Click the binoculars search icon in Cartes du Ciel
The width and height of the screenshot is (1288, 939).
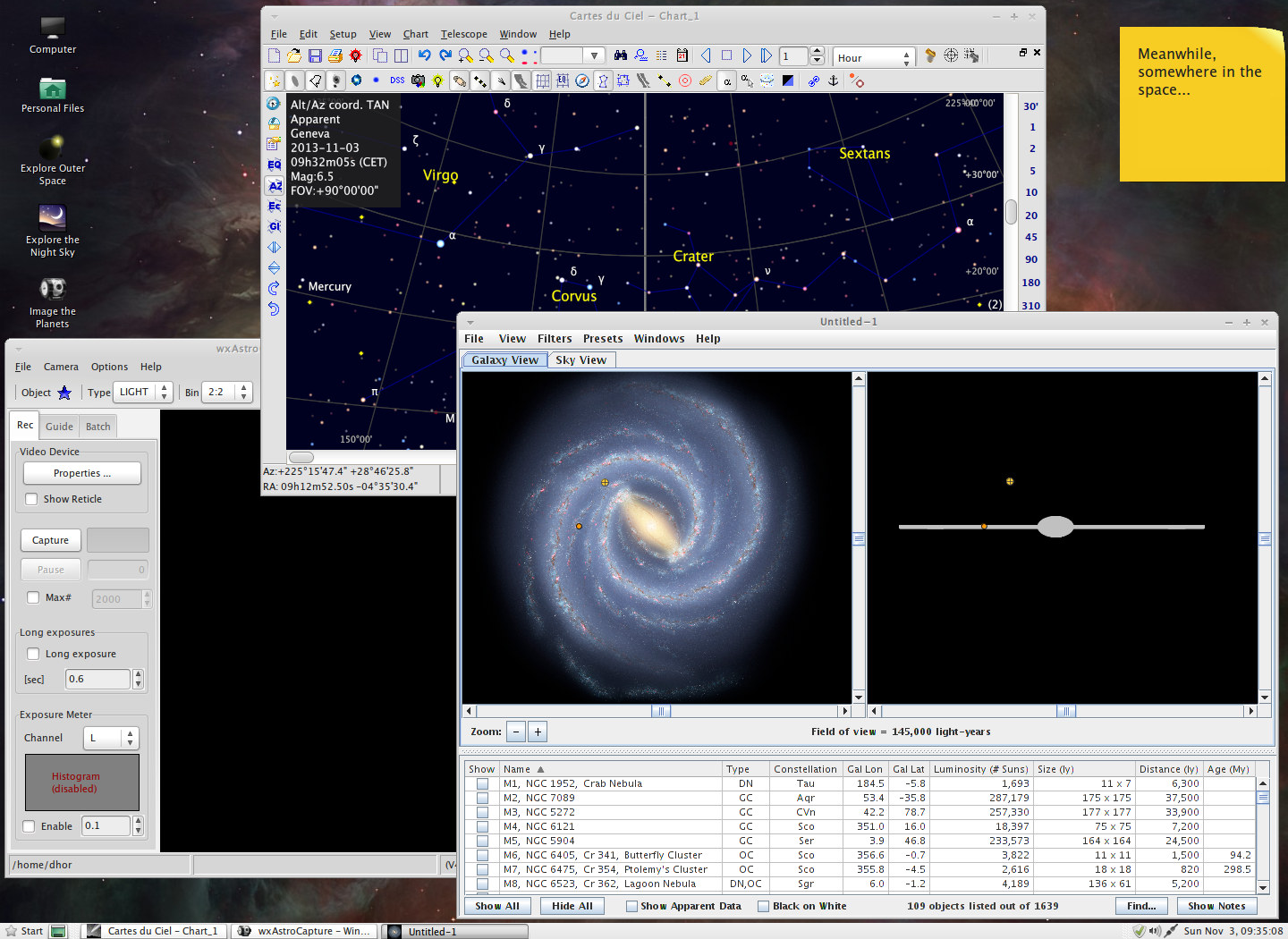(620, 55)
